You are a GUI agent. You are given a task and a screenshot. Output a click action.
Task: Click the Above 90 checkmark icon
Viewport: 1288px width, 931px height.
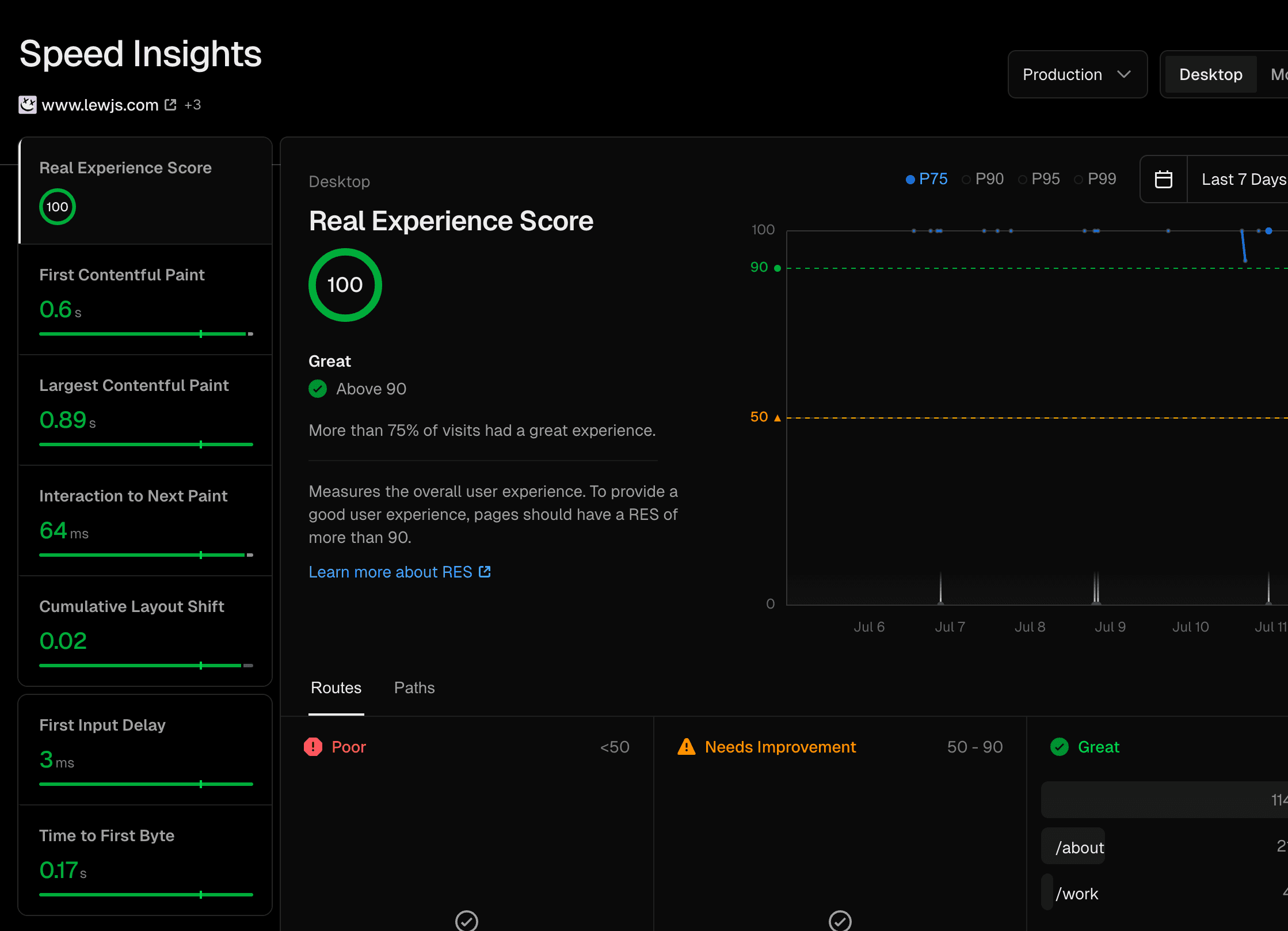pyautogui.click(x=317, y=389)
